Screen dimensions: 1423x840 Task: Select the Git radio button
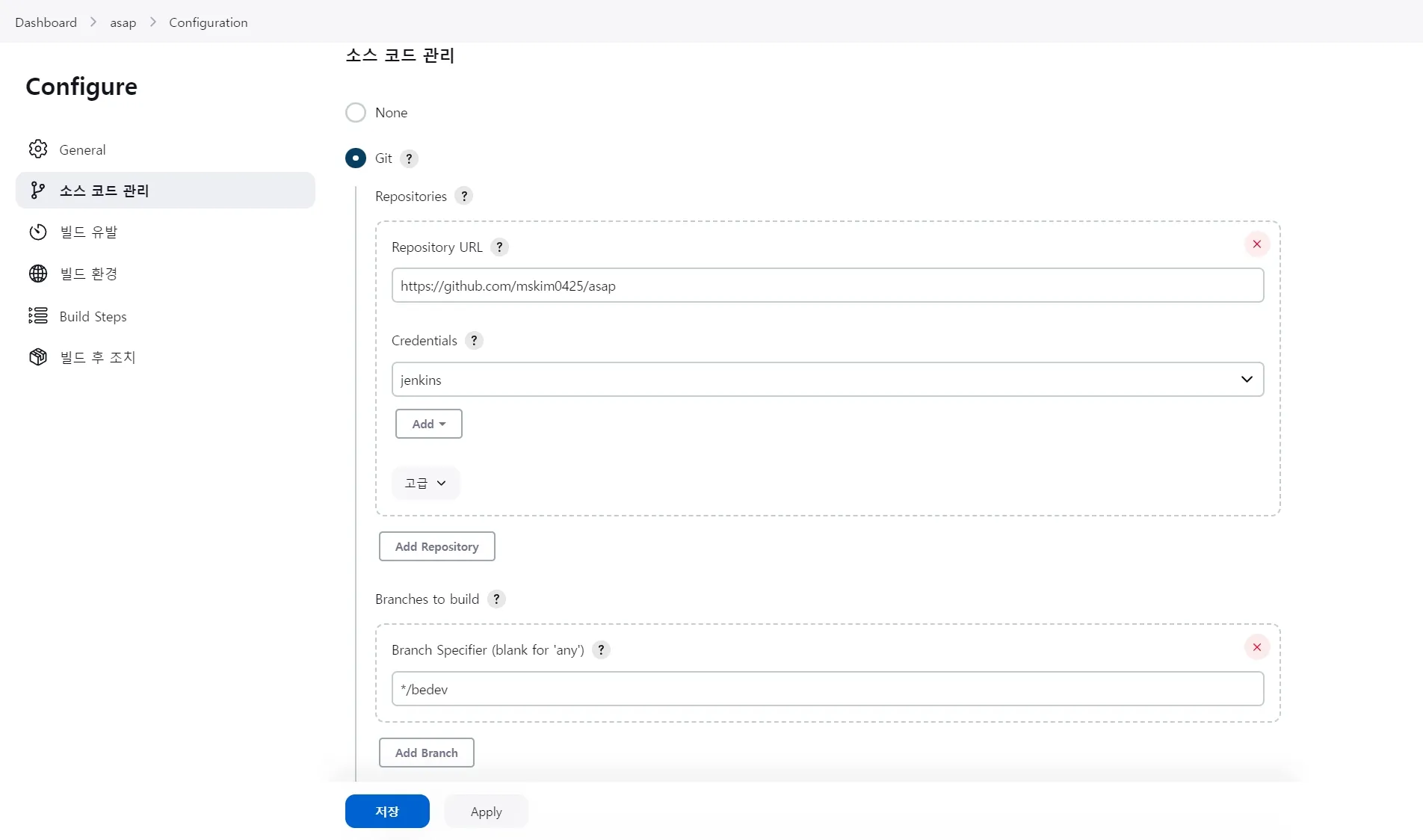click(356, 158)
